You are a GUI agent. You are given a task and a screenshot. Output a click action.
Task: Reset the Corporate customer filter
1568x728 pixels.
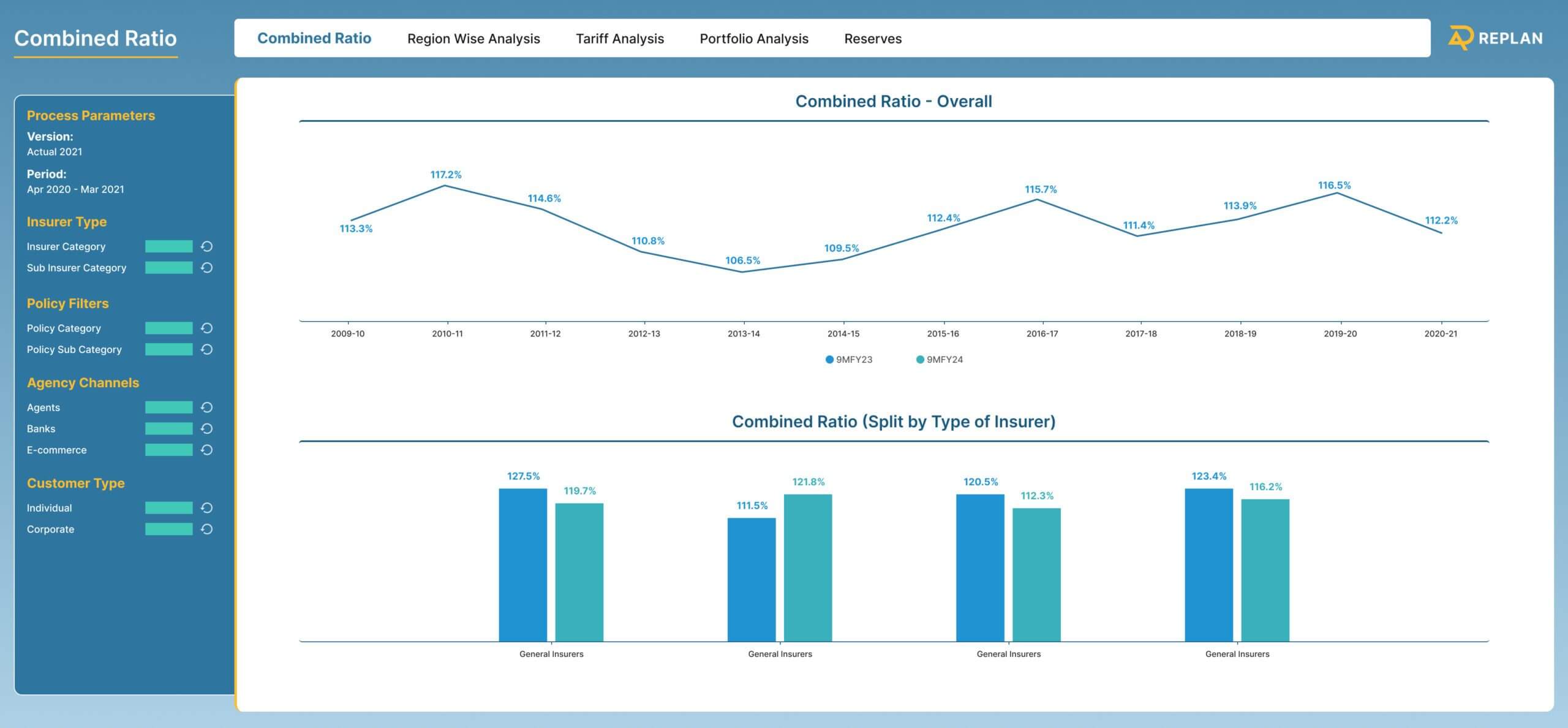click(207, 529)
